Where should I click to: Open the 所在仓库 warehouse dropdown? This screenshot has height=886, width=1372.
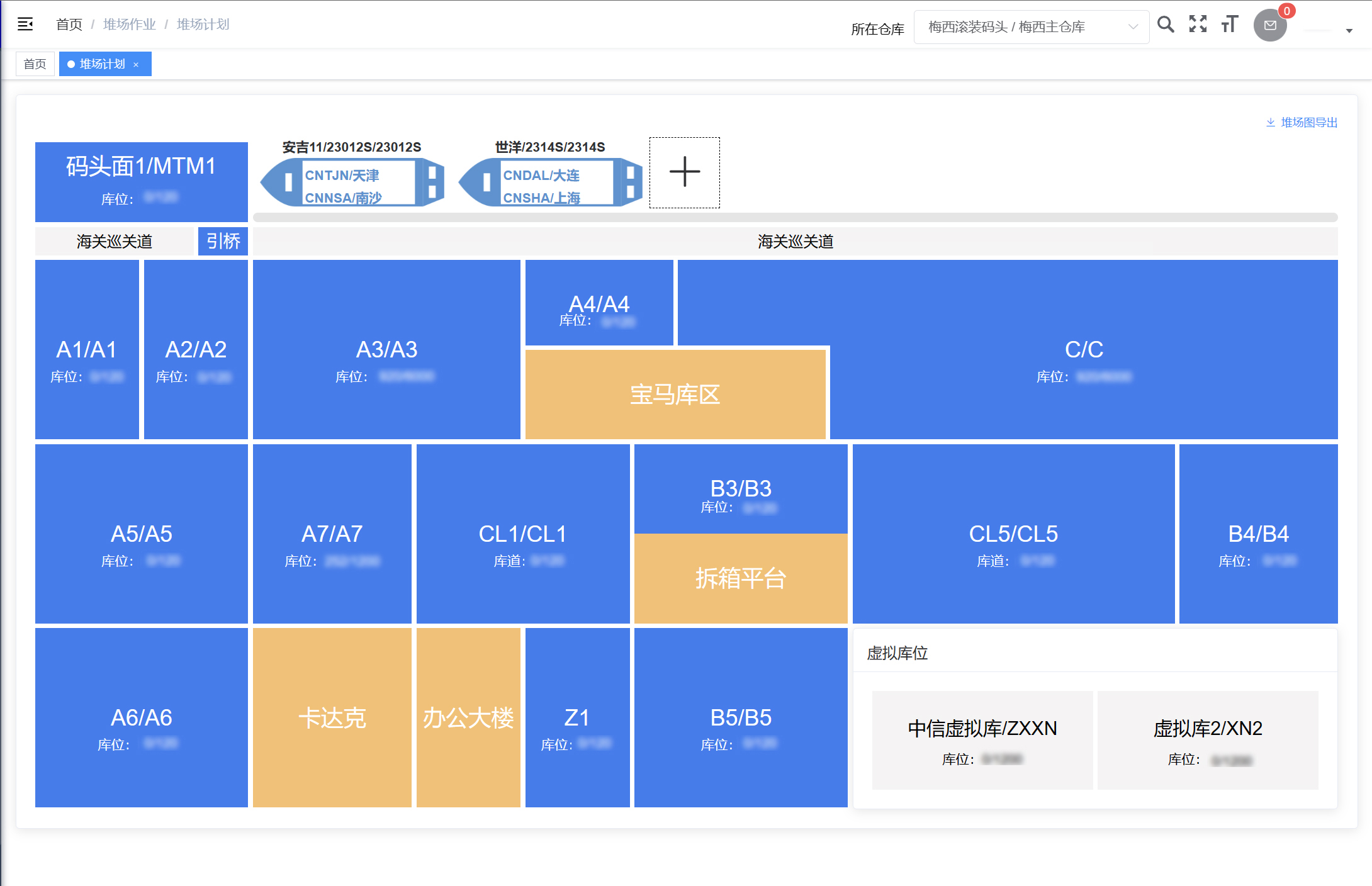1031,27
